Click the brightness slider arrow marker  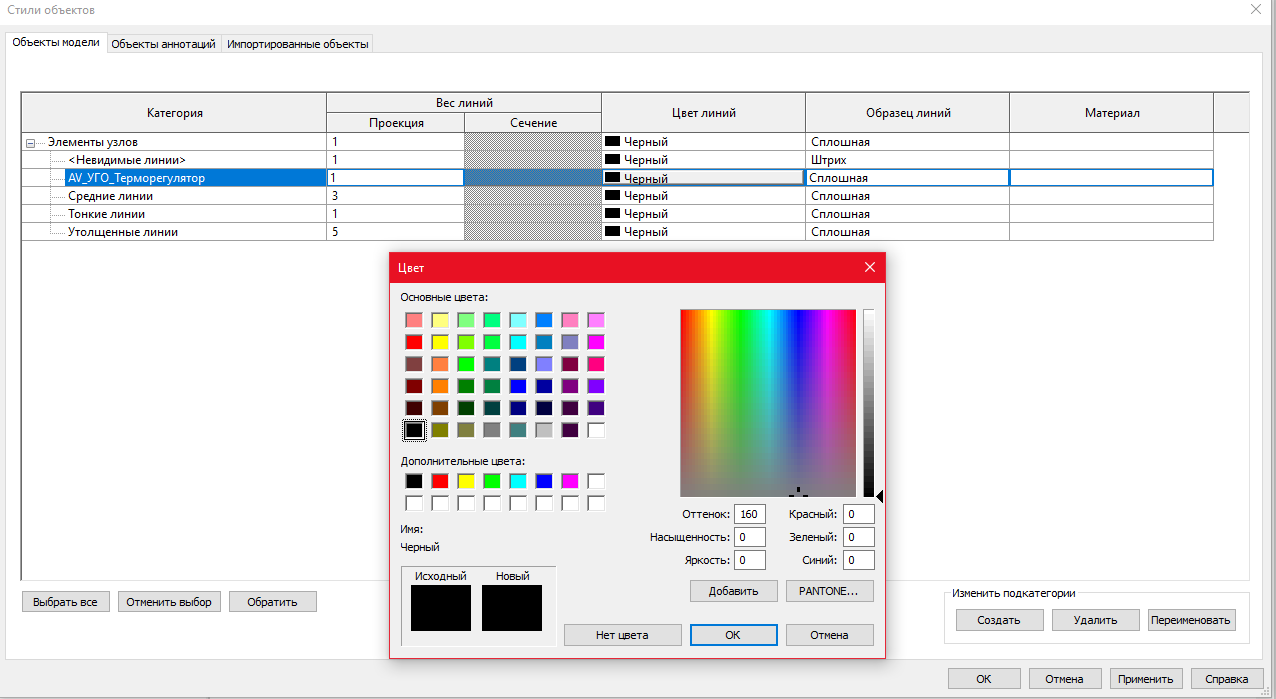(879, 495)
